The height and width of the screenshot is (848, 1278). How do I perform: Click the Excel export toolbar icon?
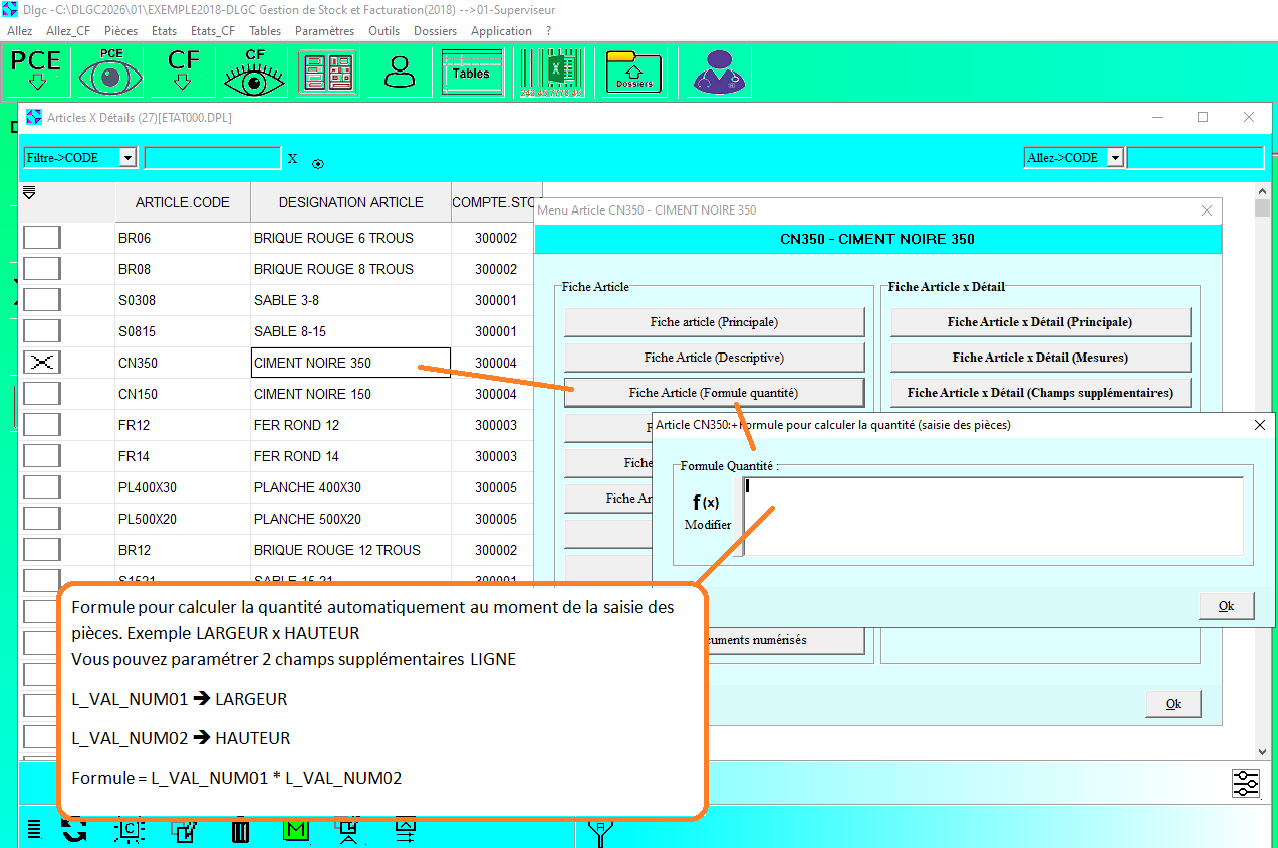tap(551, 71)
